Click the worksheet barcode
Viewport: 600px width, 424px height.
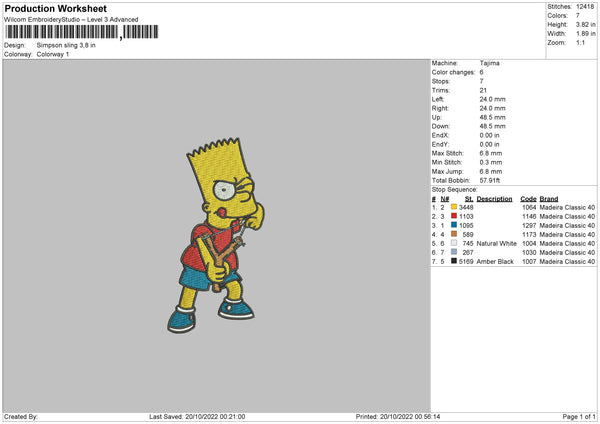[x=82, y=32]
